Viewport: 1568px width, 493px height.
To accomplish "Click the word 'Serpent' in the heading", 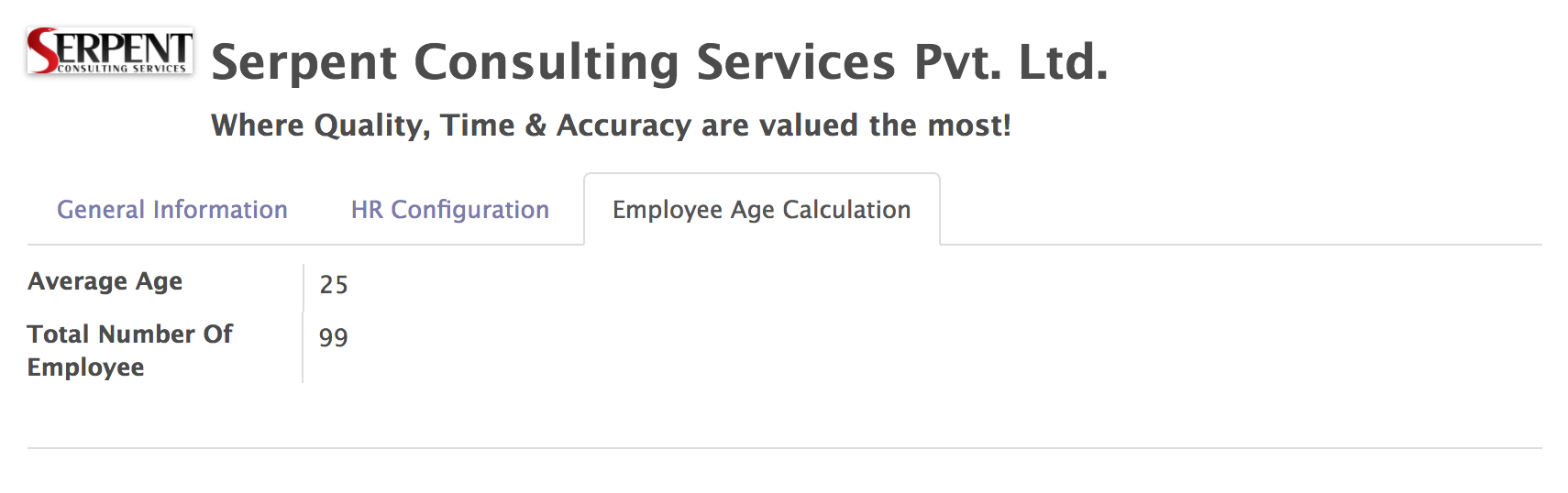I will (x=304, y=62).
